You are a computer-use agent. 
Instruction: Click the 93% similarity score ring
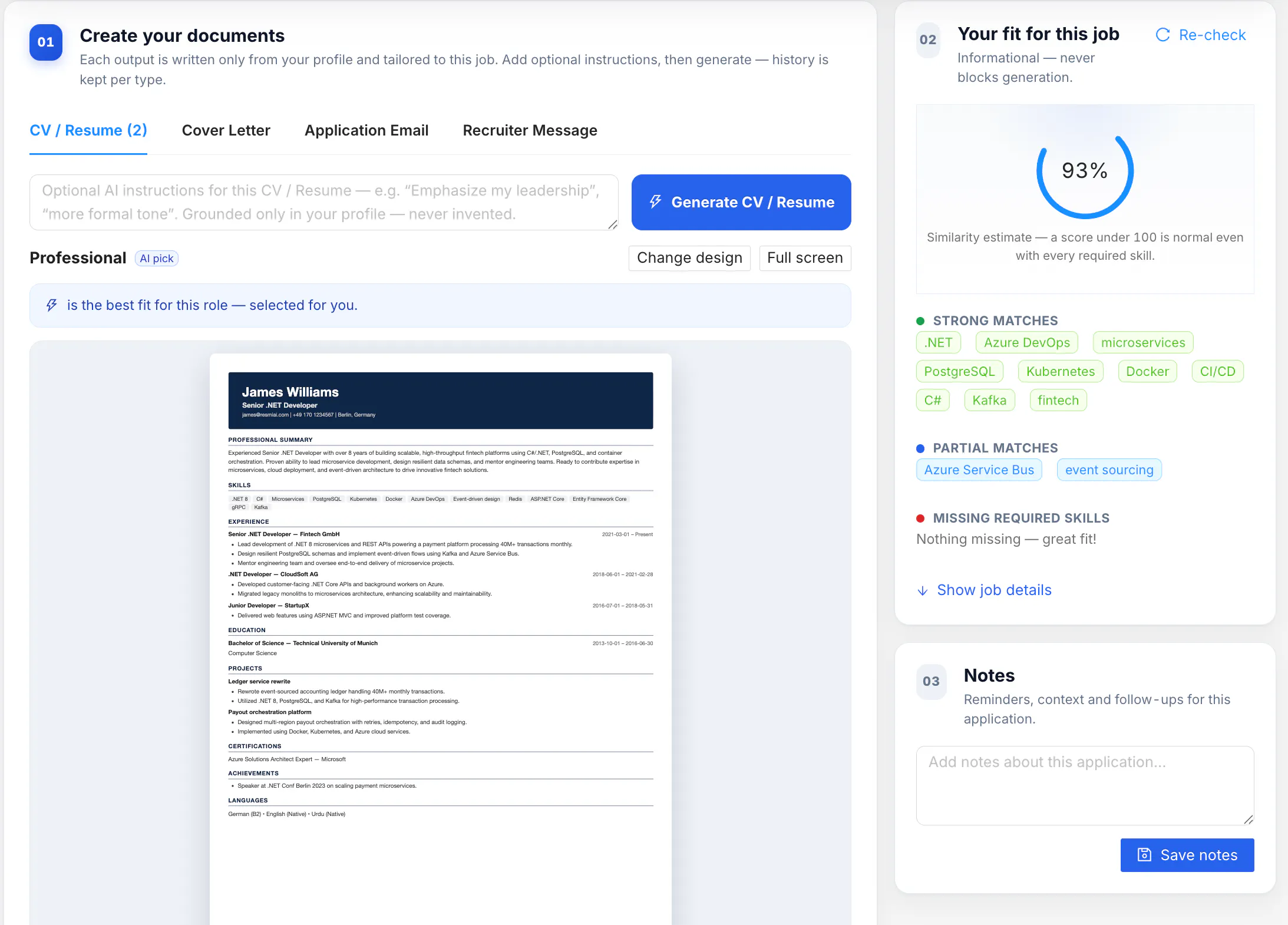click(1085, 171)
